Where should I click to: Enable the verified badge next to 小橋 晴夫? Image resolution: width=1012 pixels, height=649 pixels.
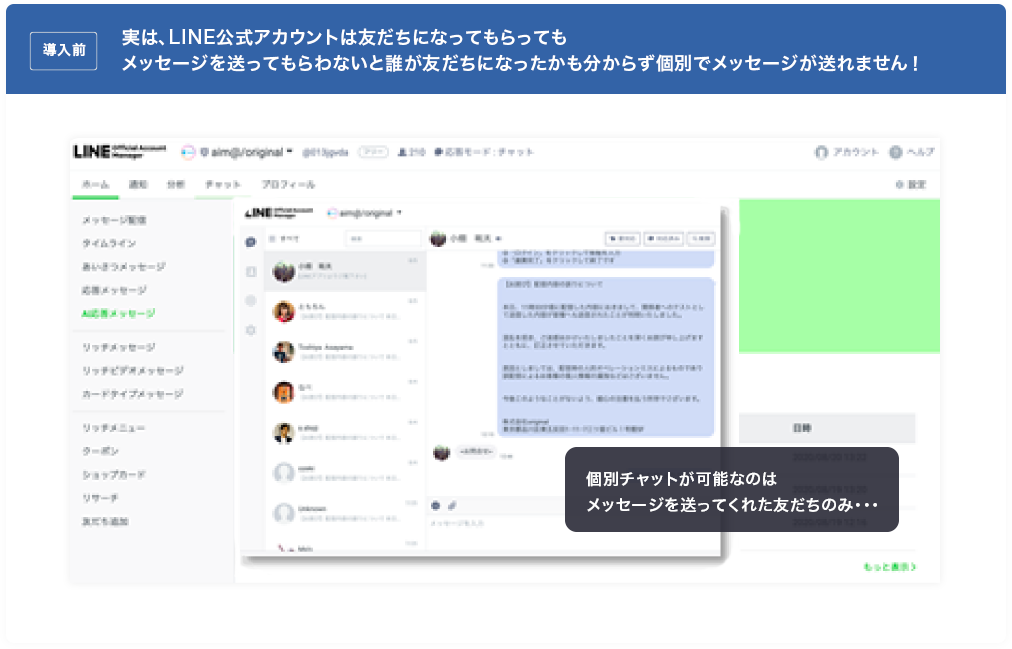[498, 238]
